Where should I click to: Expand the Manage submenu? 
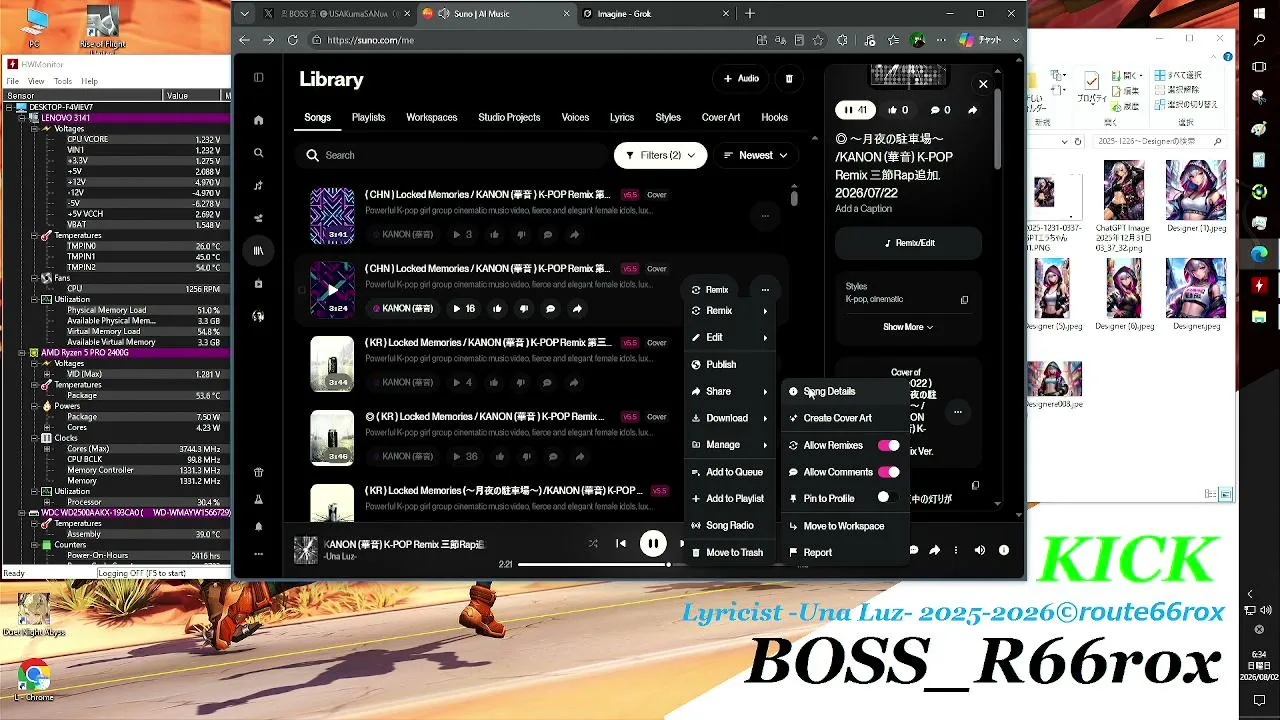pyautogui.click(x=730, y=445)
